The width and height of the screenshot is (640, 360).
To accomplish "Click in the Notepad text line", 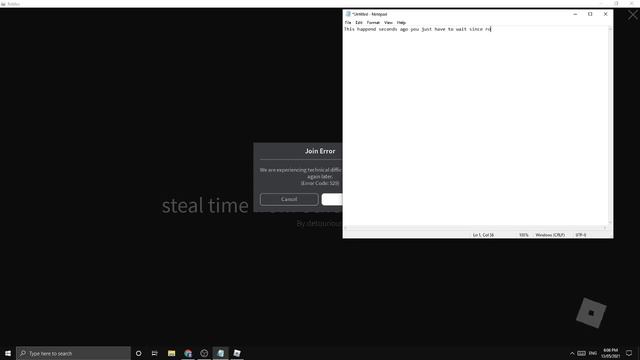I will tap(418, 29).
